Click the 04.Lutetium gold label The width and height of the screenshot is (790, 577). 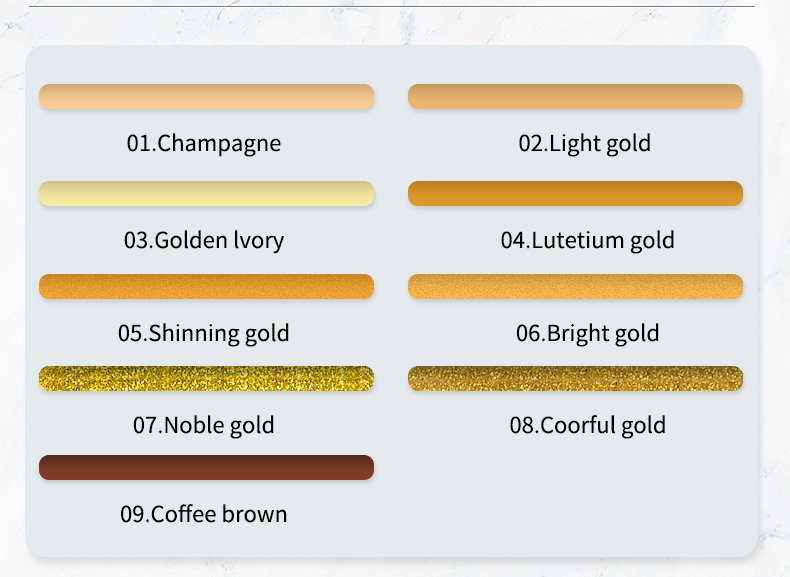click(587, 240)
